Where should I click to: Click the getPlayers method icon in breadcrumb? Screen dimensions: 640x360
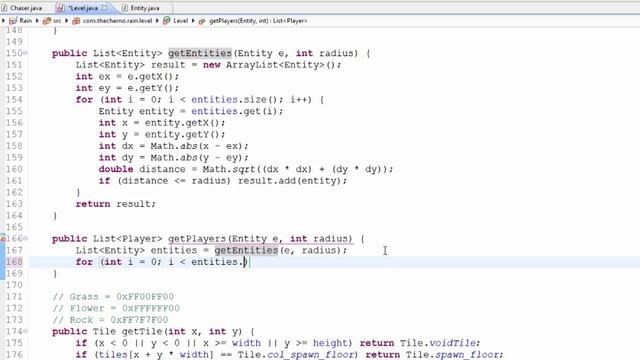(x=202, y=21)
